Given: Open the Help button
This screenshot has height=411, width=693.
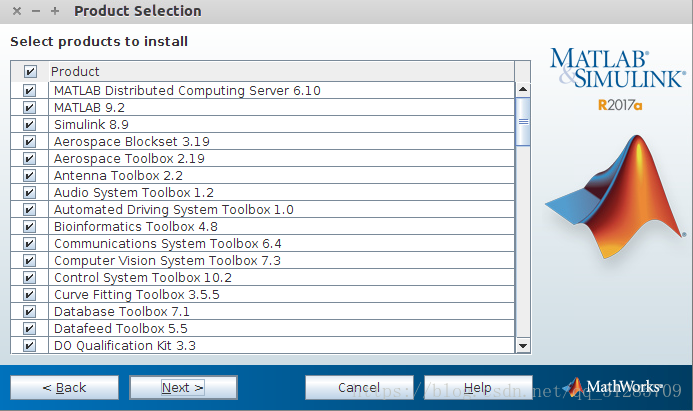Looking at the screenshot, I should pos(478,388).
